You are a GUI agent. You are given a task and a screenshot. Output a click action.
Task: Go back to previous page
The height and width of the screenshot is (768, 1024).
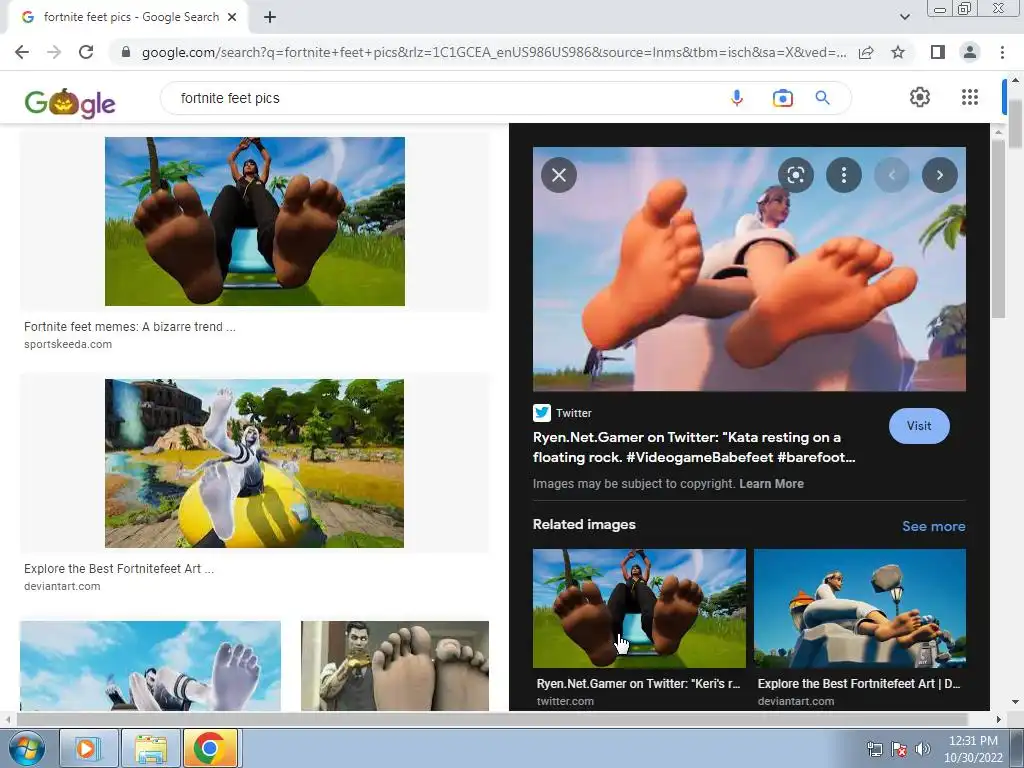(22, 52)
